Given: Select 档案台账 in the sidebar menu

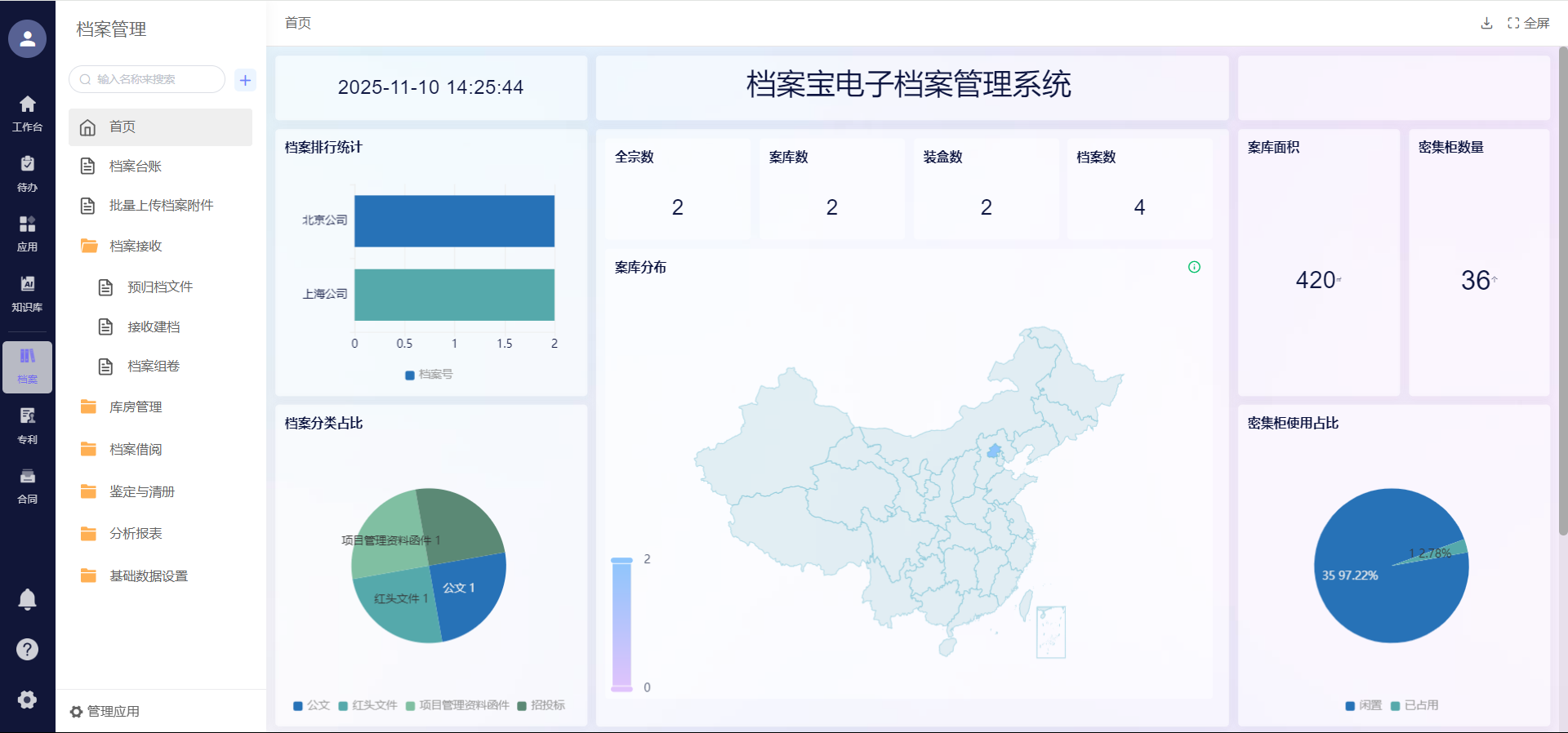Looking at the screenshot, I should [x=136, y=166].
